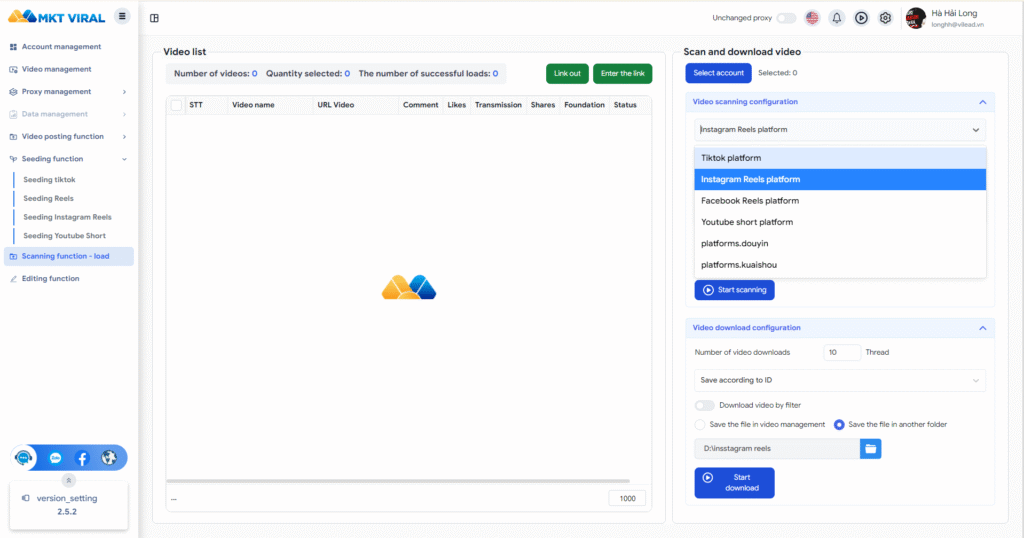Screen dimensions: 1024x538
Task: Click Editing function pencil icon
Action: click(13, 279)
